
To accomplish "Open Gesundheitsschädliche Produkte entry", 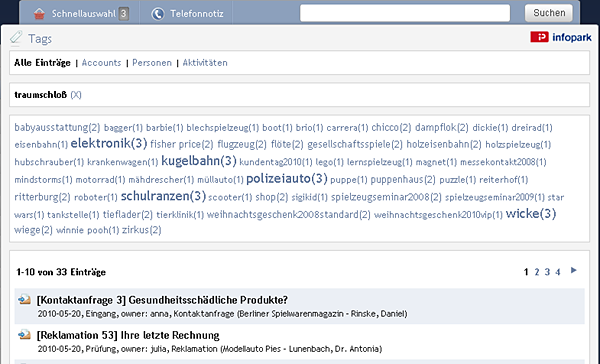I will pos(162,300).
